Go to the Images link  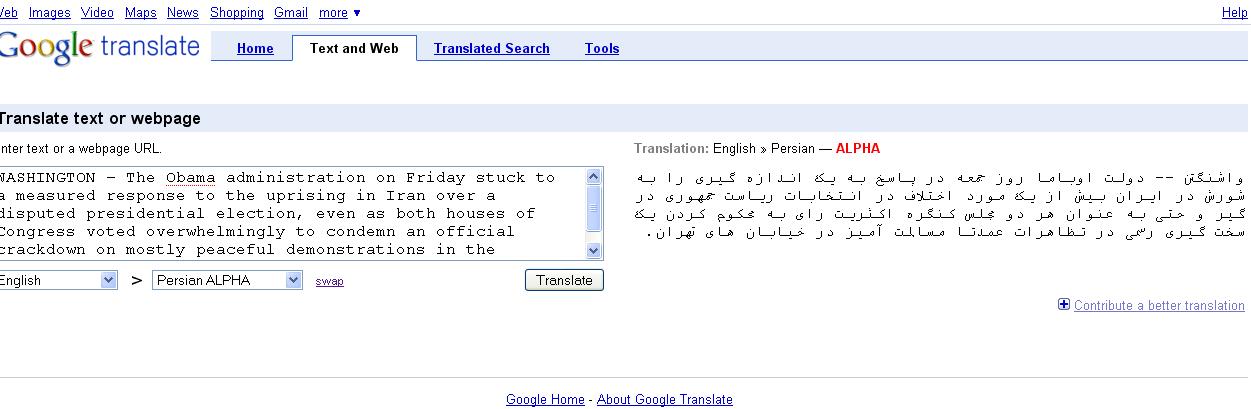(49, 13)
